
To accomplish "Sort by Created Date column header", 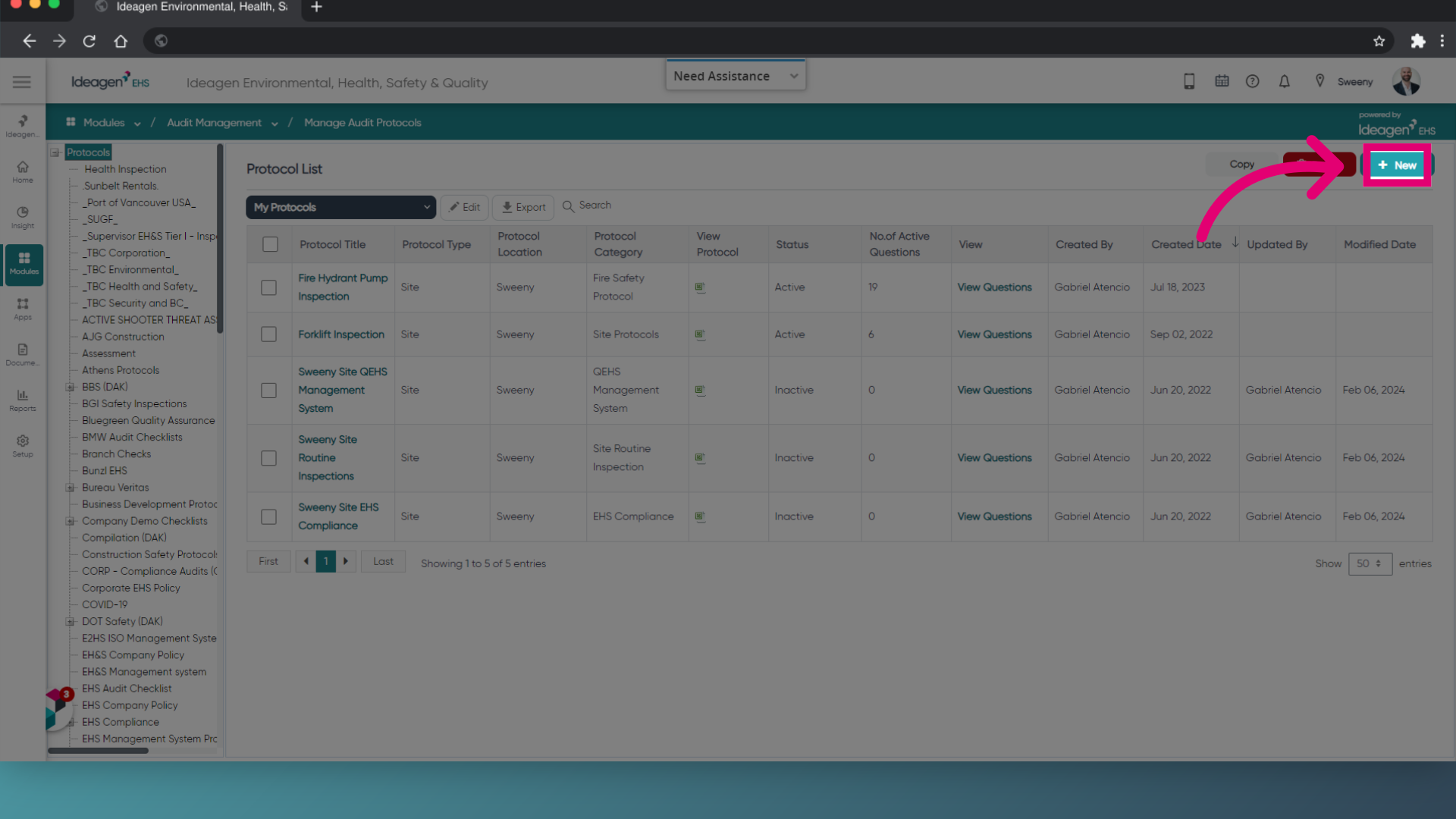I will [1187, 244].
